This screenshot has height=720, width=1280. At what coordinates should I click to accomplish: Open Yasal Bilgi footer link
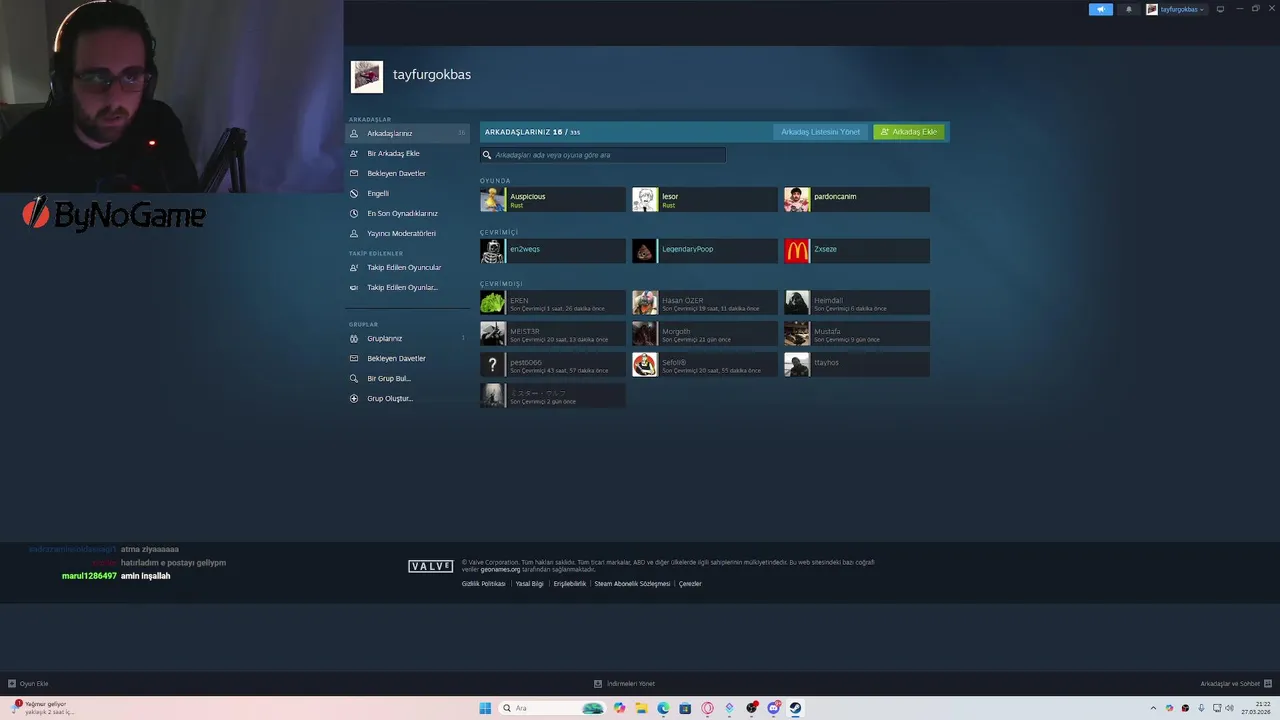[529, 584]
